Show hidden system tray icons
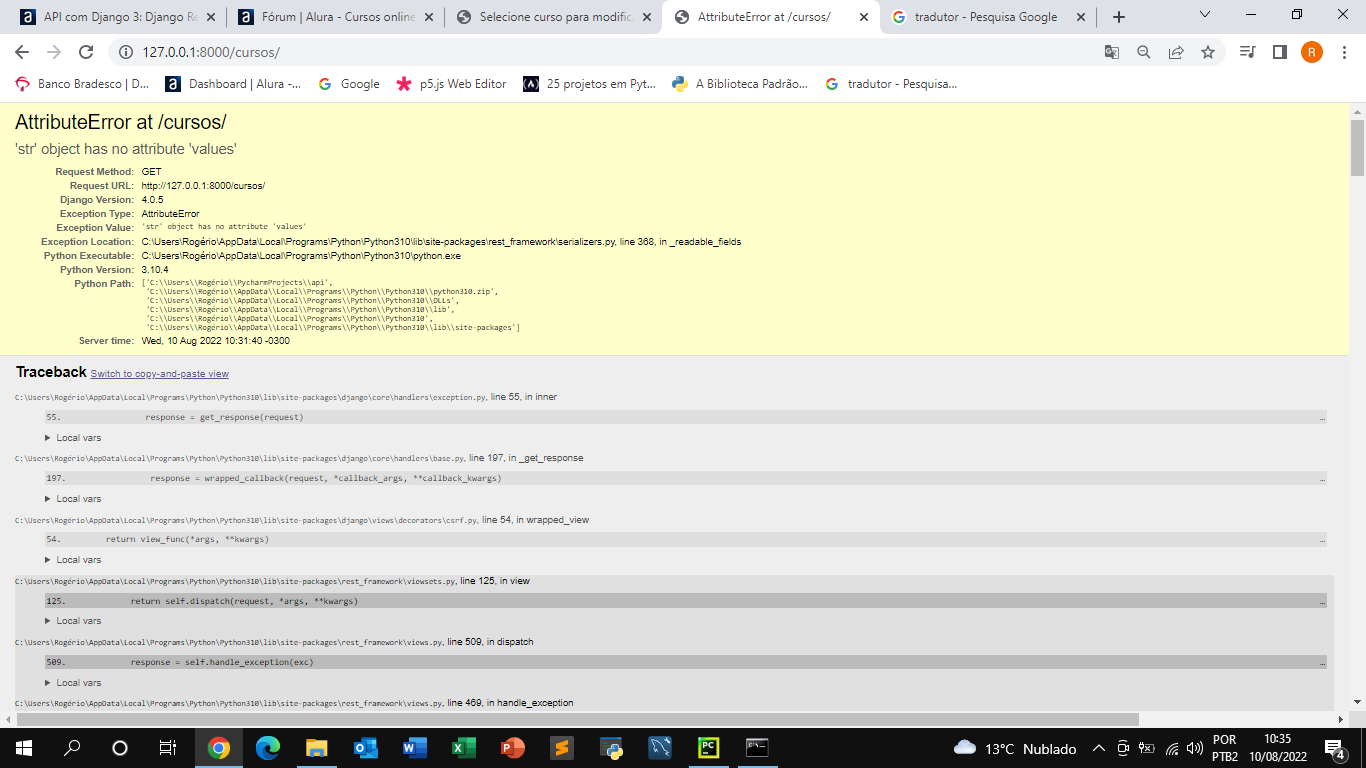The height and width of the screenshot is (768, 1366). point(1098,748)
